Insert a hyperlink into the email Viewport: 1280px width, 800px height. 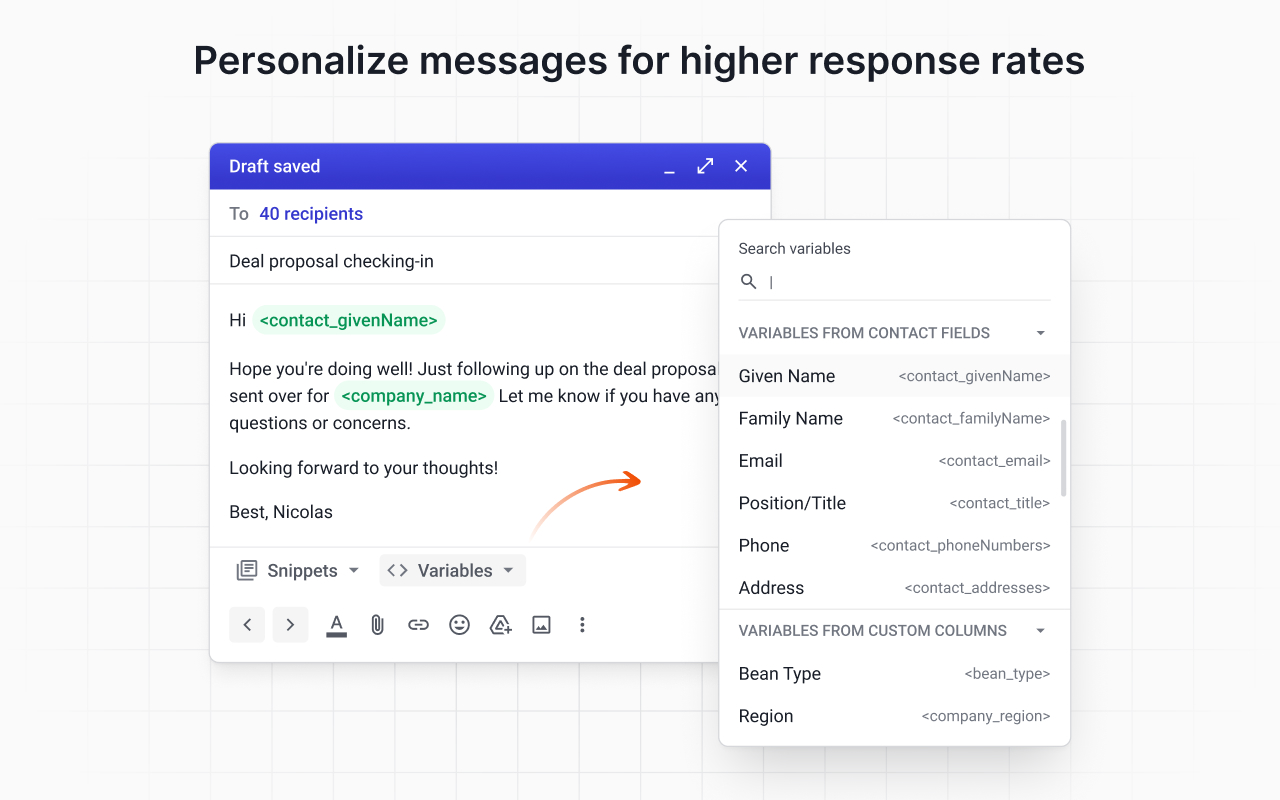[418, 624]
